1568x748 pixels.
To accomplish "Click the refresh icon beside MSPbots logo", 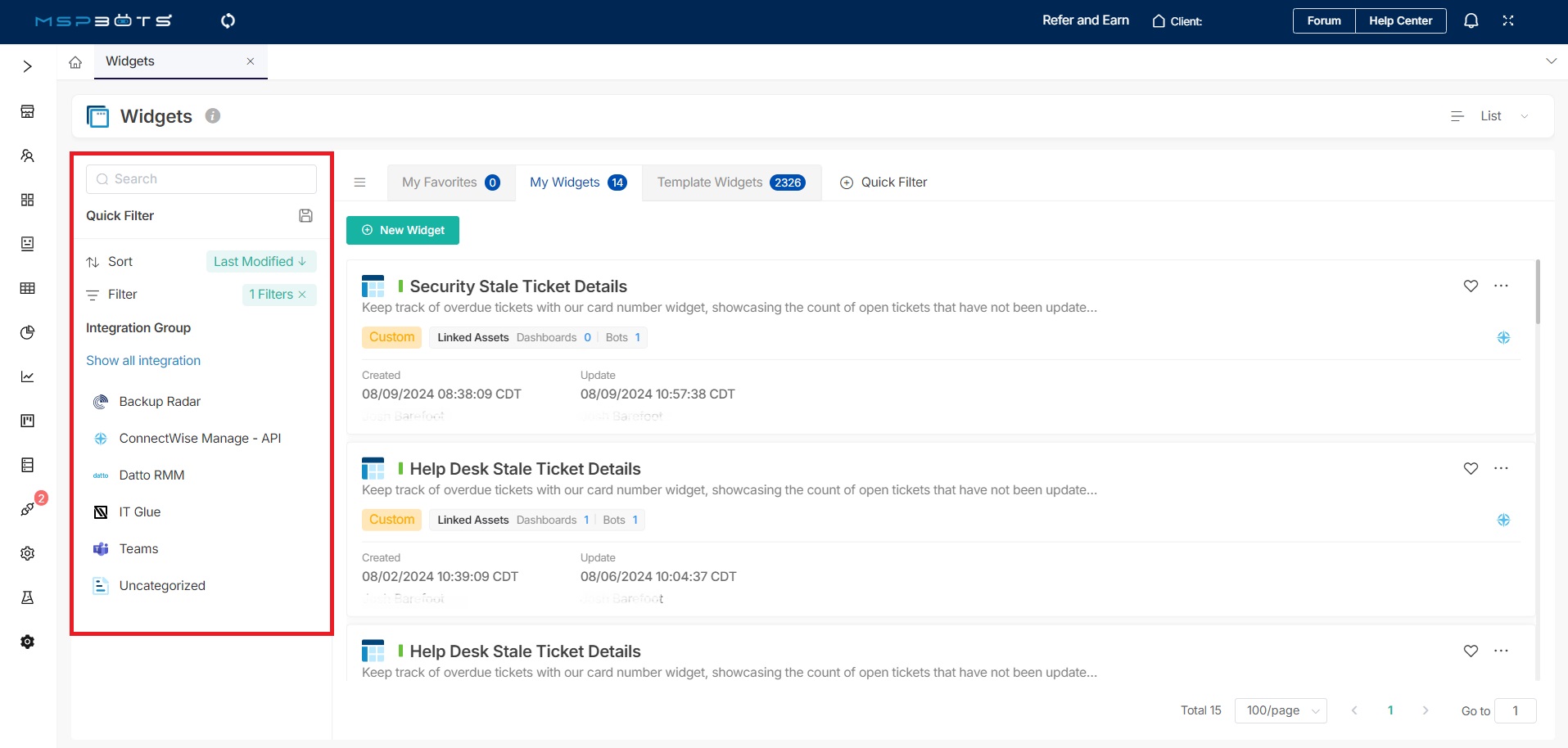I will point(228,20).
